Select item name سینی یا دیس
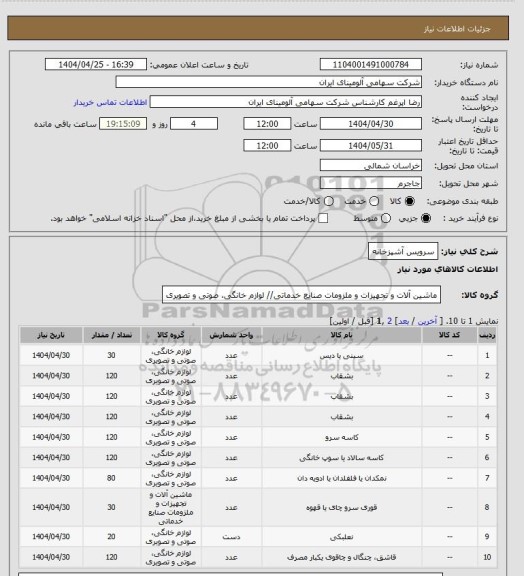The image size is (524, 576). pos(341,356)
